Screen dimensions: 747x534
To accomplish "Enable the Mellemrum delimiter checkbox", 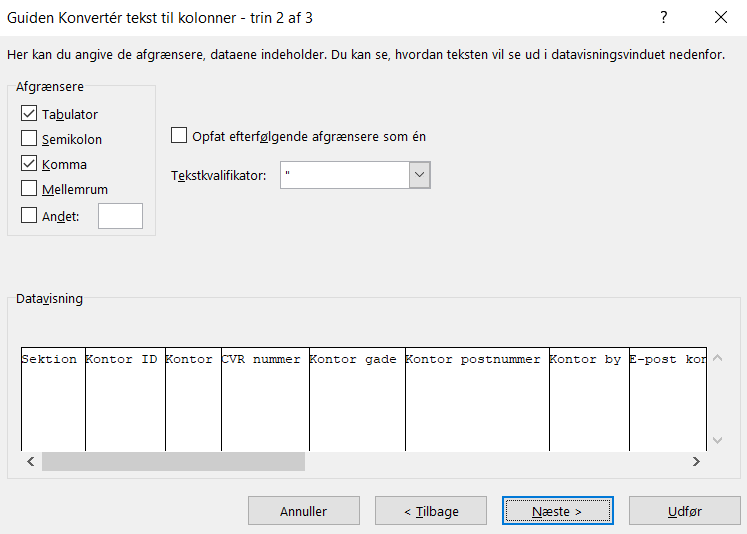I will click(29, 189).
